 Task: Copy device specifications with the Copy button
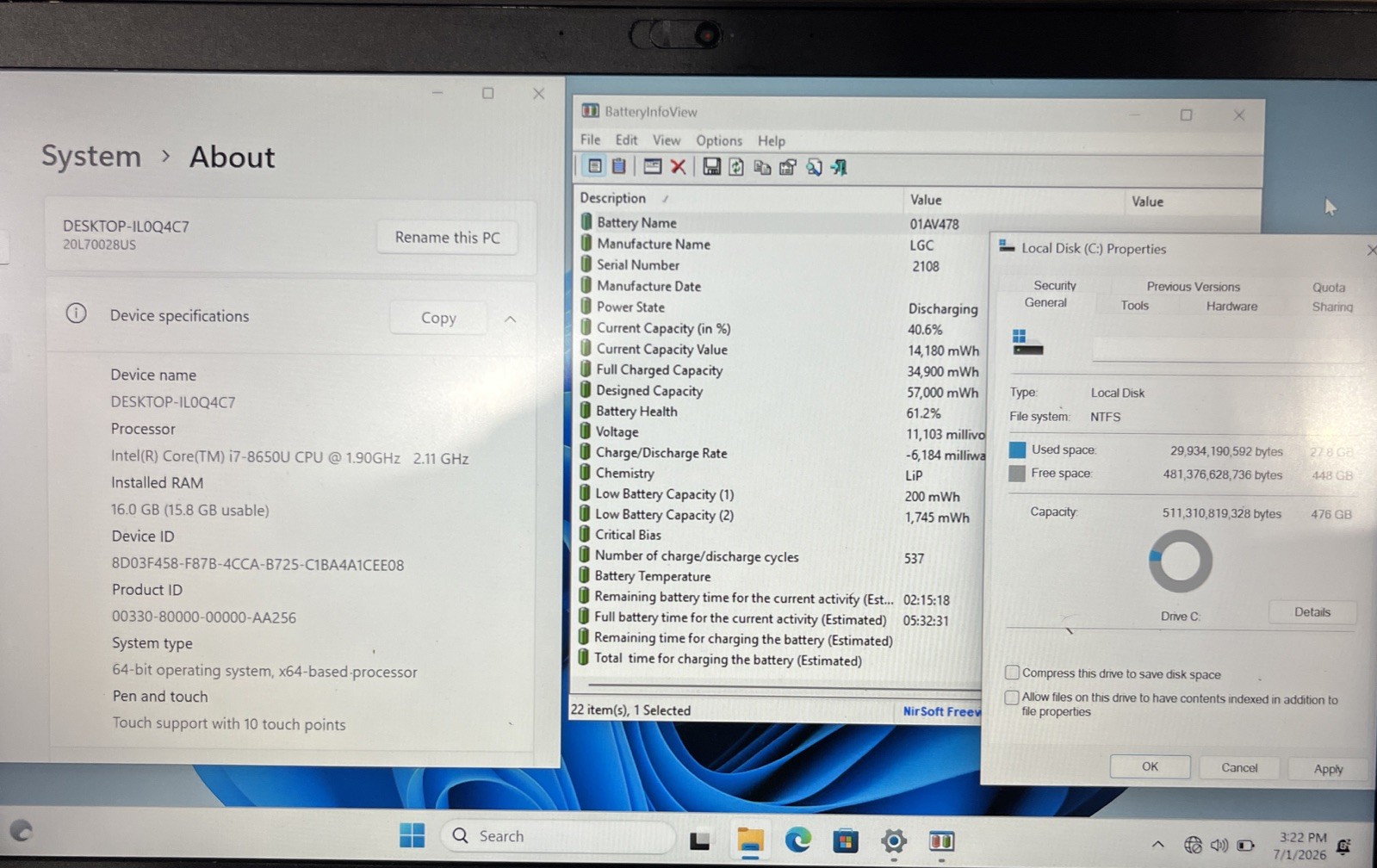click(x=438, y=318)
